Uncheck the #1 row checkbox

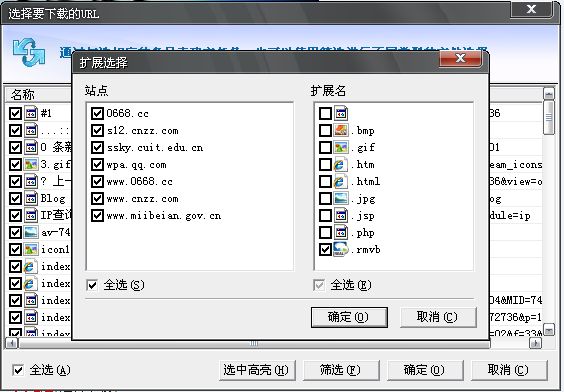coord(15,114)
